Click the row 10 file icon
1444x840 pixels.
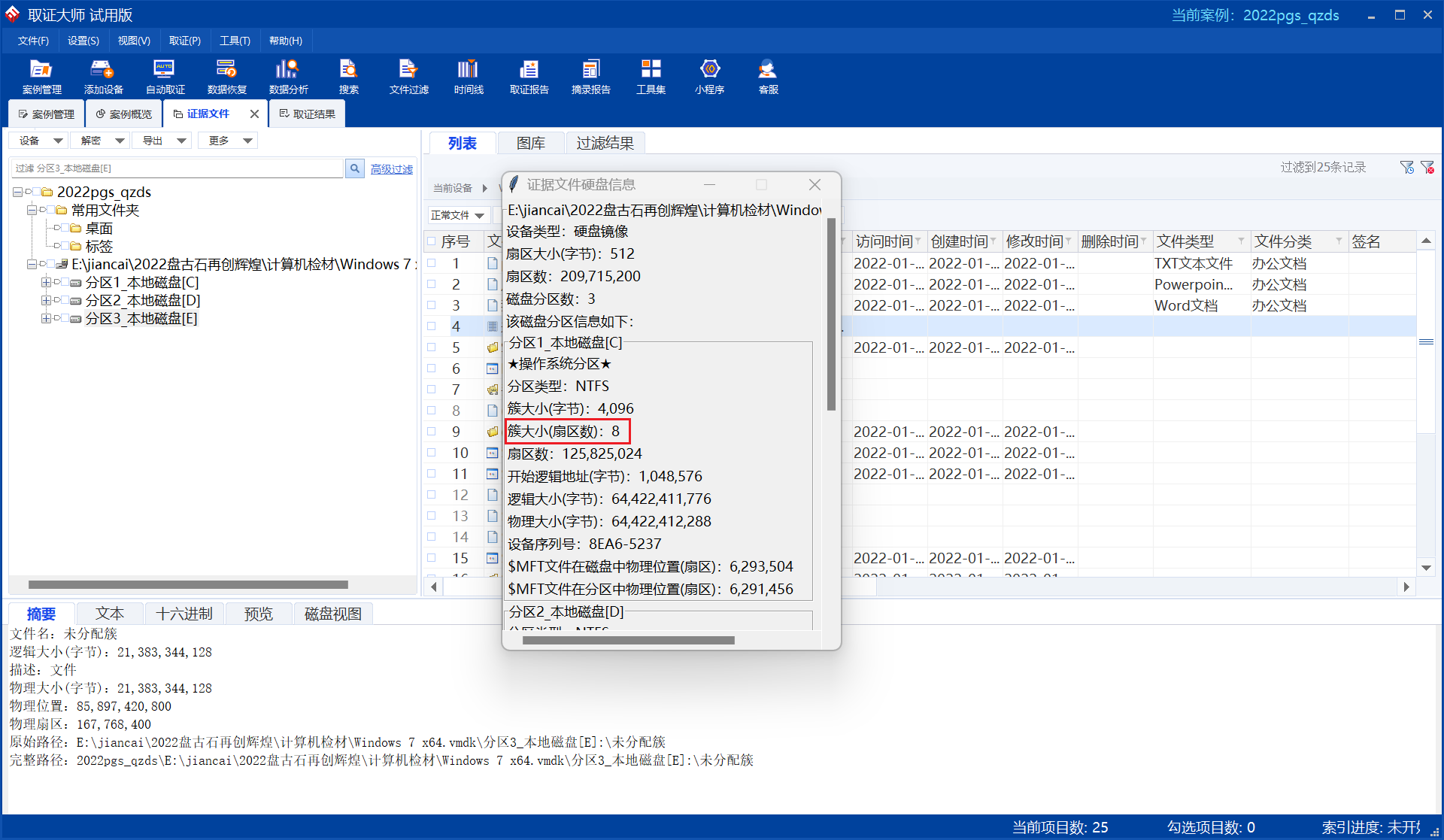click(x=492, y=453)
